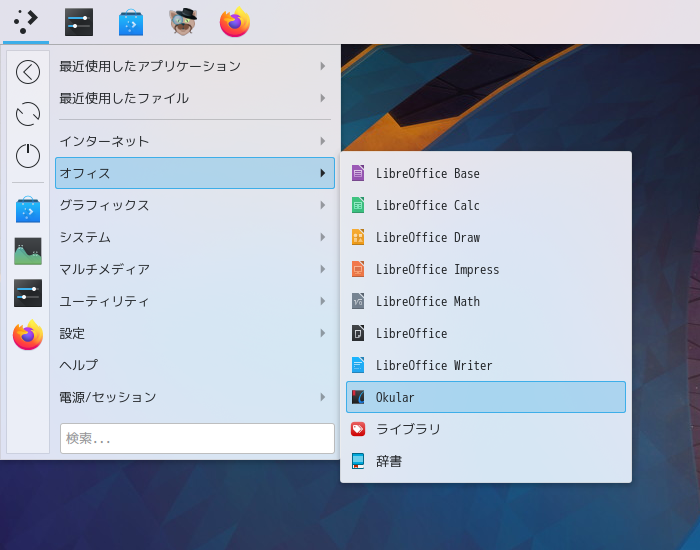Select 最近使用したファイル label

124,98
